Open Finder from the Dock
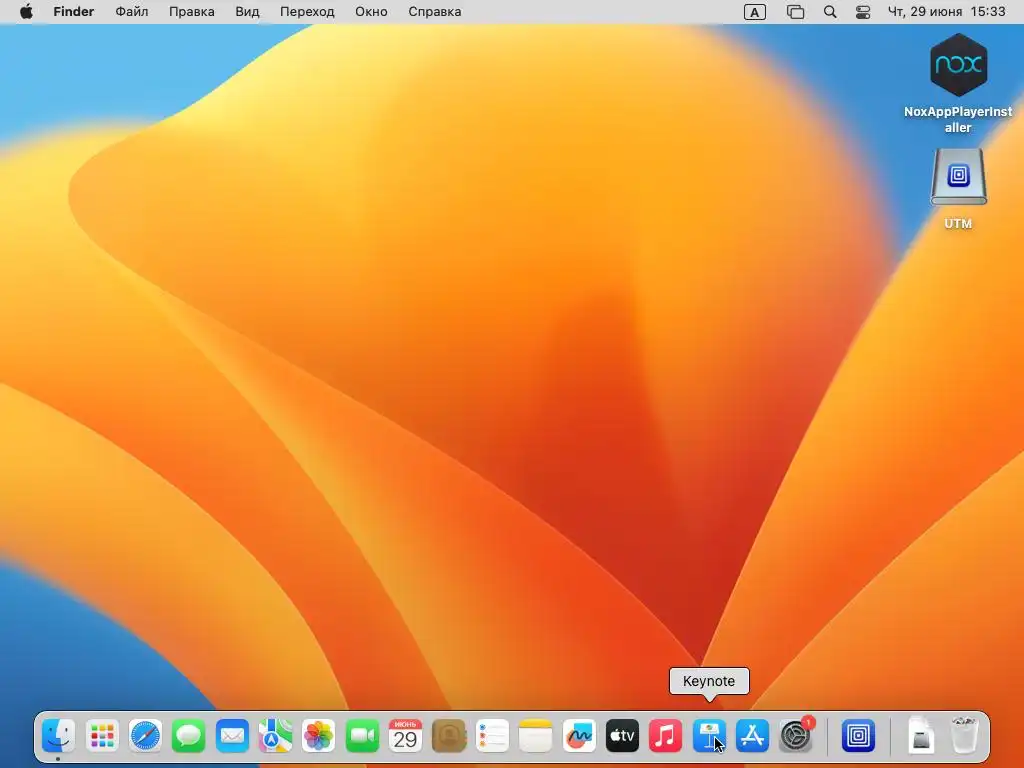Viewport: 1024px width, 768px height. (x=59, y=736)
